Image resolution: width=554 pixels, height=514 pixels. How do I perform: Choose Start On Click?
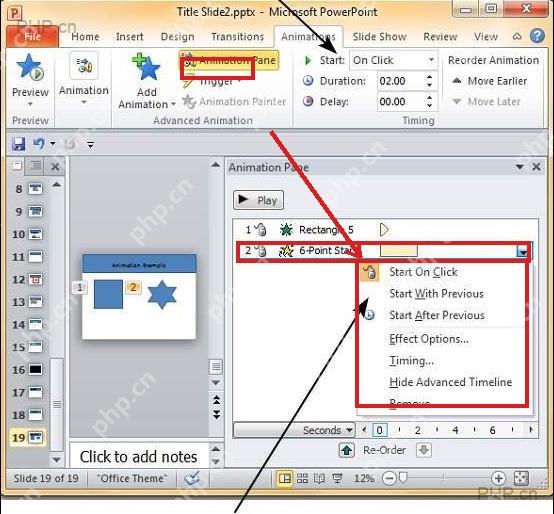(423, 272)
